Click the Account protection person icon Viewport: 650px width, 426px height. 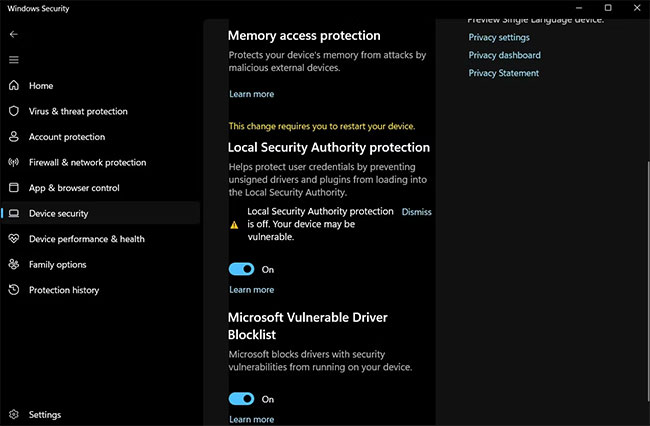tap(14, 137)
